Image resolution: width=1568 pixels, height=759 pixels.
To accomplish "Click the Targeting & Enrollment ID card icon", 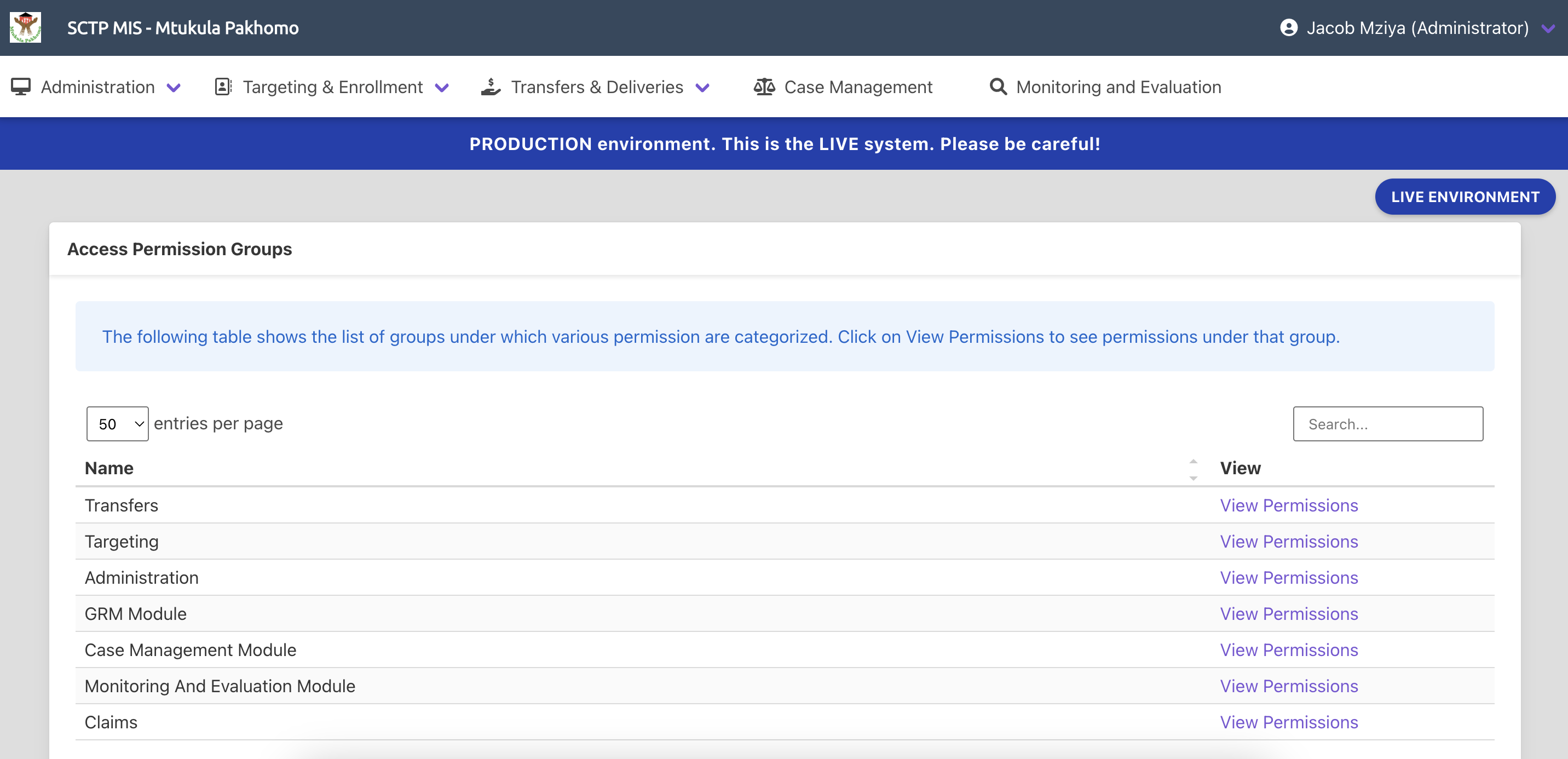I will (x=224, y=86).
